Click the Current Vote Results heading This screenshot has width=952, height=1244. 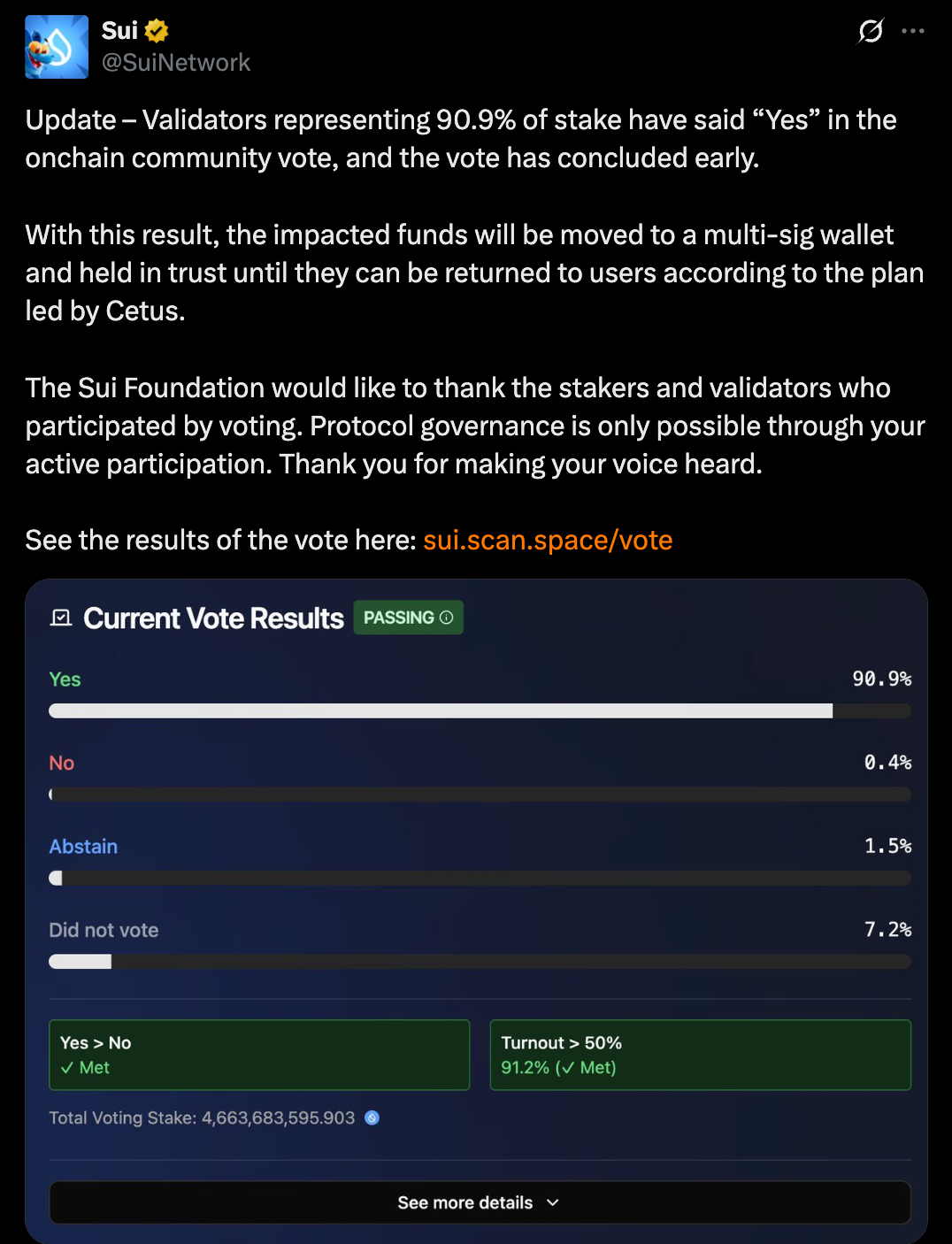point(213,618)
